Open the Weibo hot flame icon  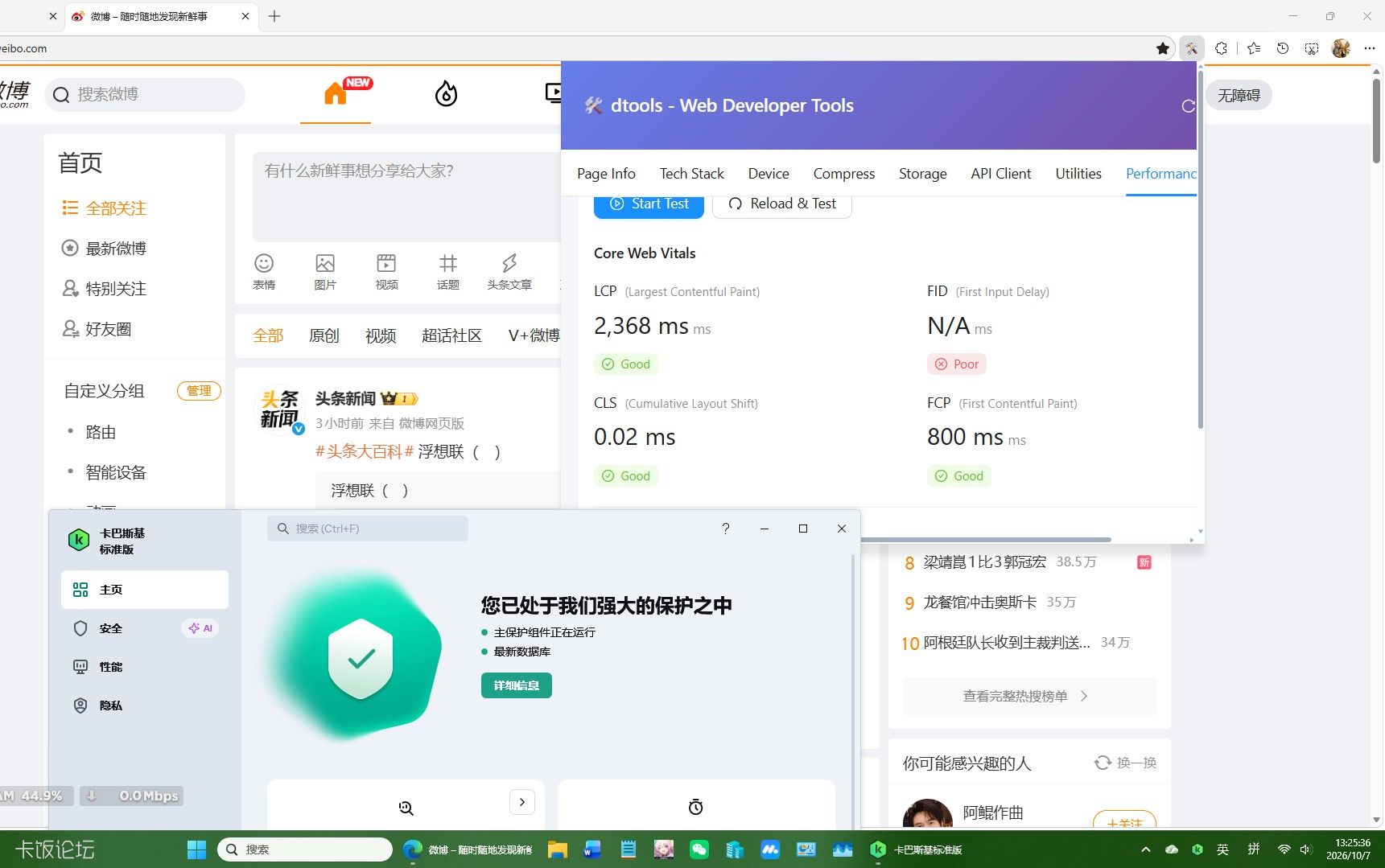(446, 94)
